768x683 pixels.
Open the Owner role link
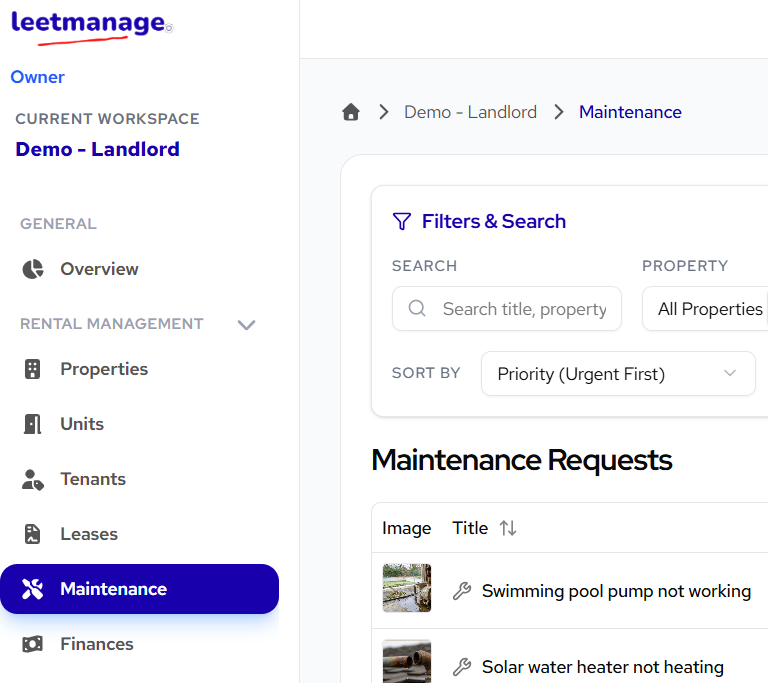(38, 77)
